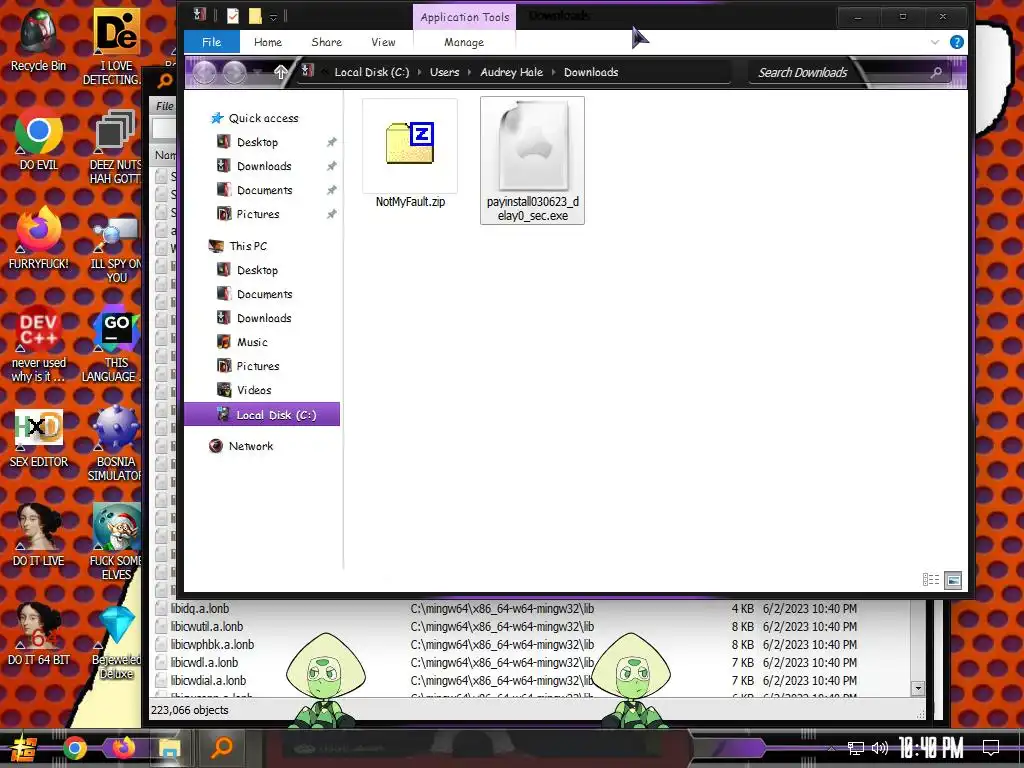1024x768 pixels.
Task: Switch to the Share ribbon tab
Action: (x=327, y=42)
